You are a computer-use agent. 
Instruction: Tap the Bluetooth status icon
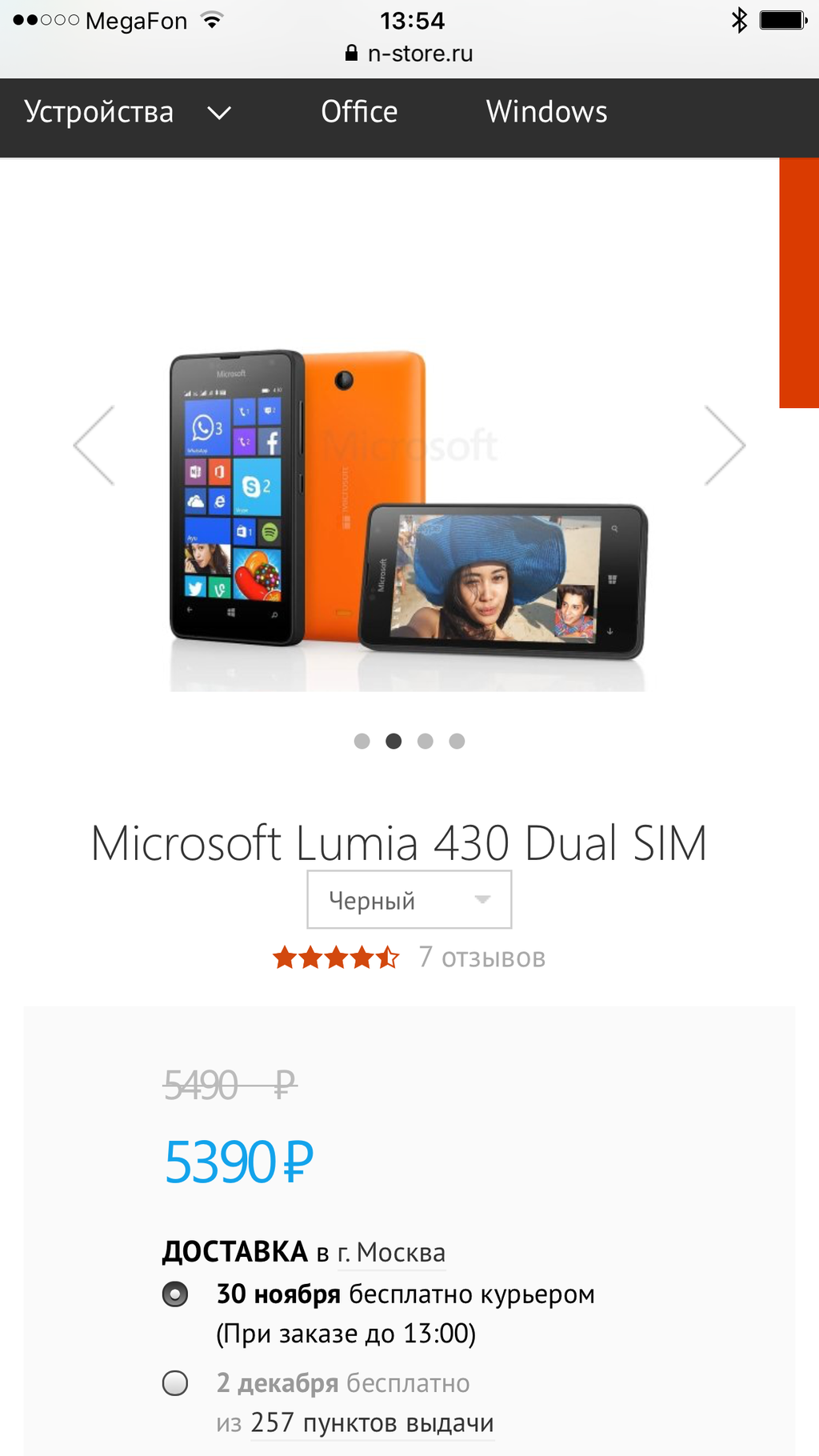pos(739,20)
